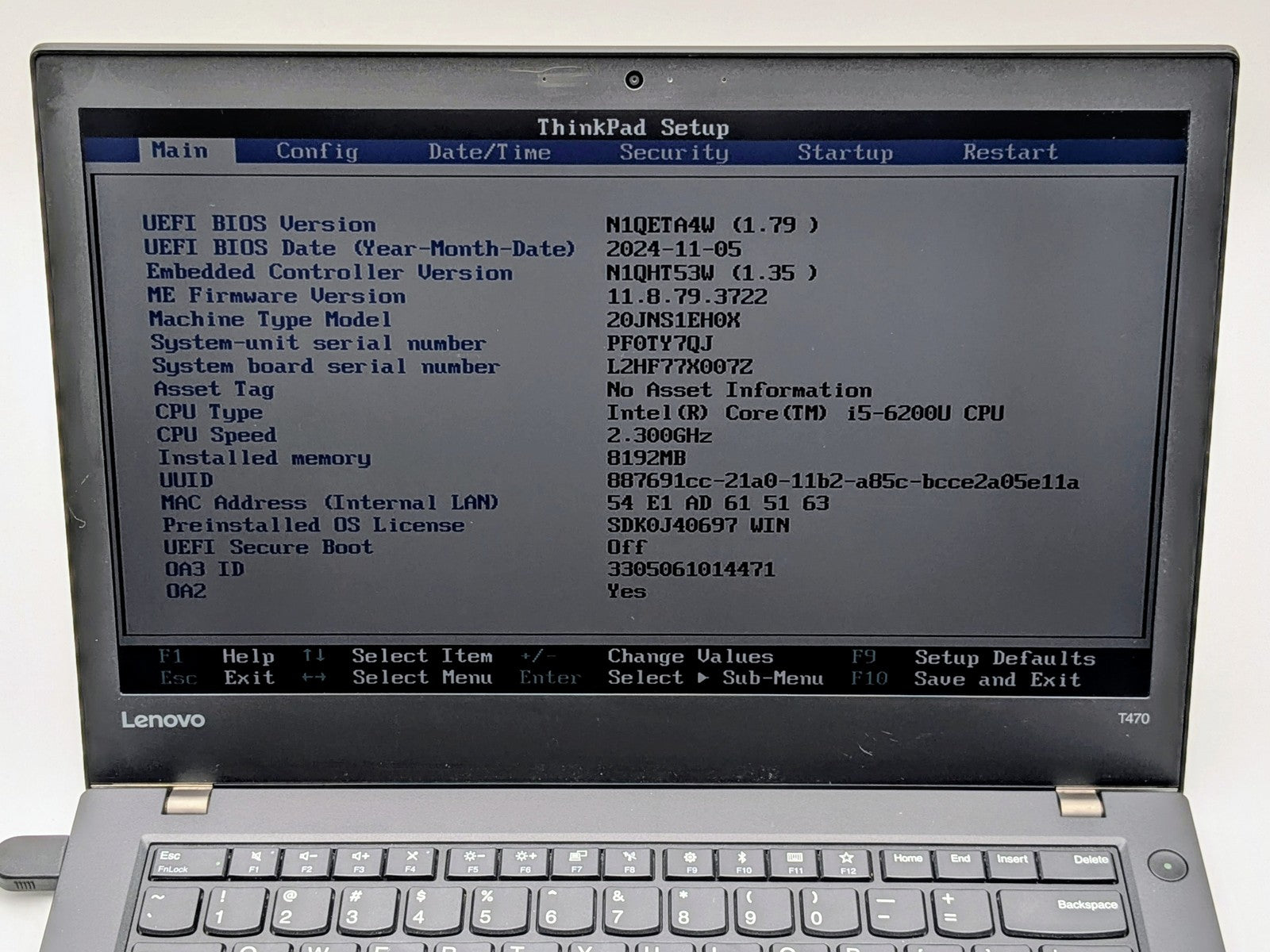Select Preinstalled OS License label

(x=314, y=524)
